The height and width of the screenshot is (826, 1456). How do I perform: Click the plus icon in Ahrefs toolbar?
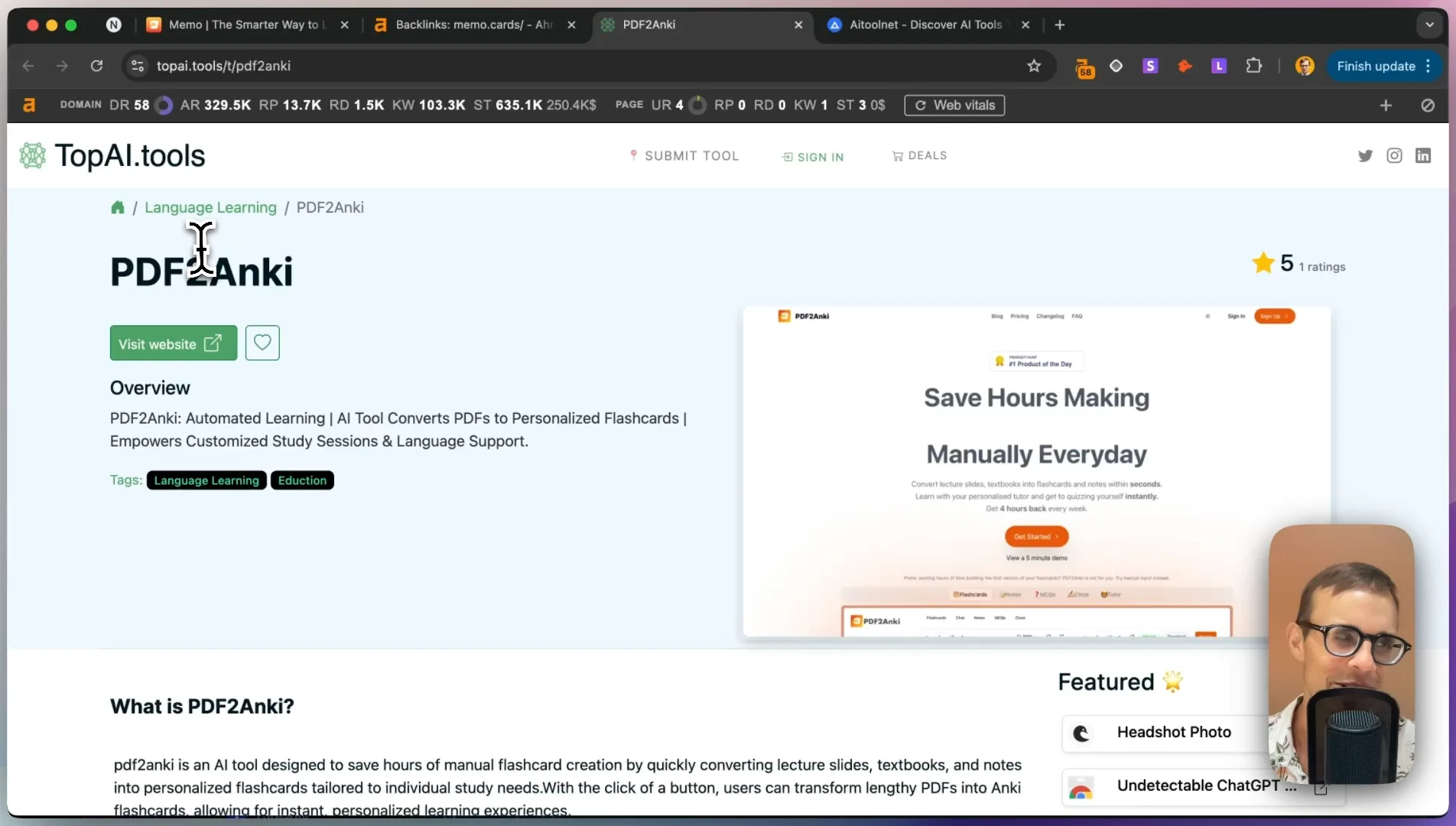click(x=1386, y=106)
